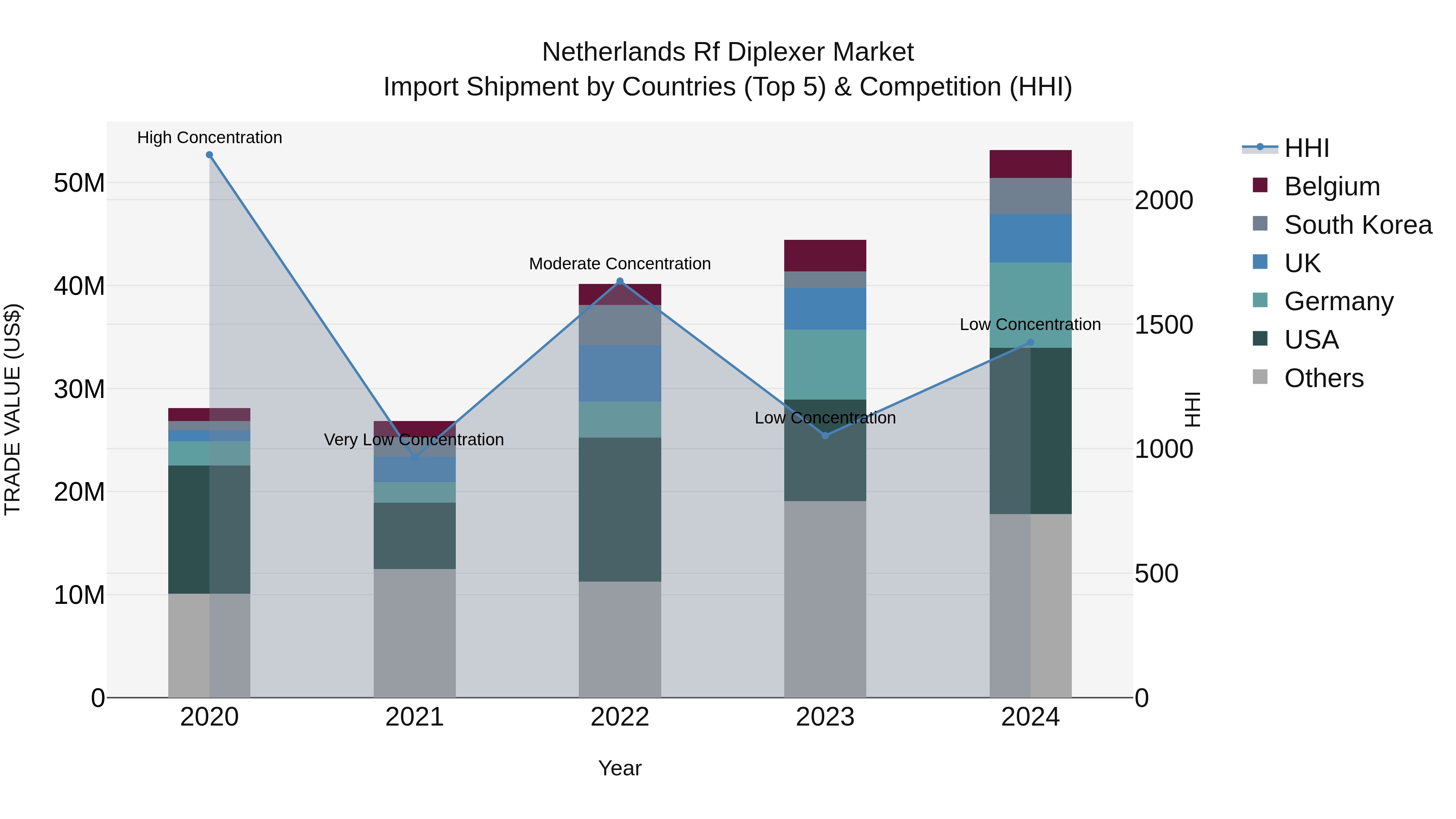Click the 2024 Low Concentration annotation
Screen dimensions: 1456x819
1031,324
